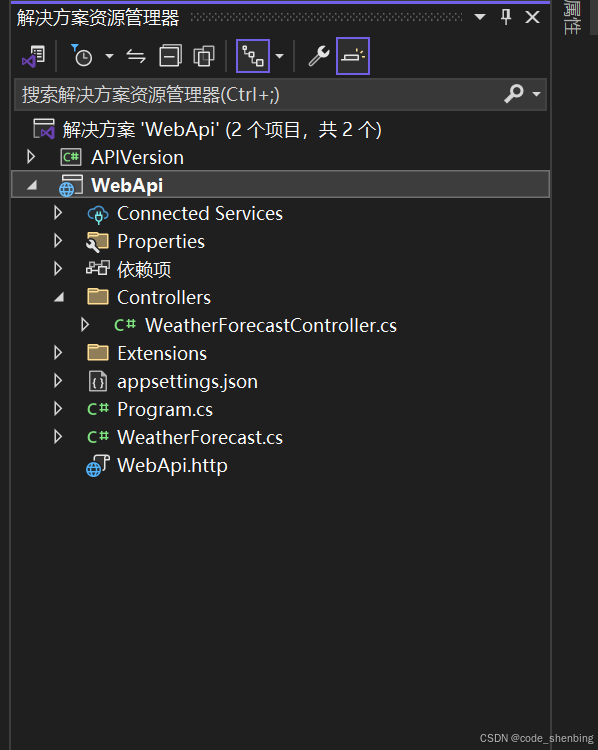Screen dimensions: 598x750
Task: Expand the Properties folder
Action: (58, 241)
